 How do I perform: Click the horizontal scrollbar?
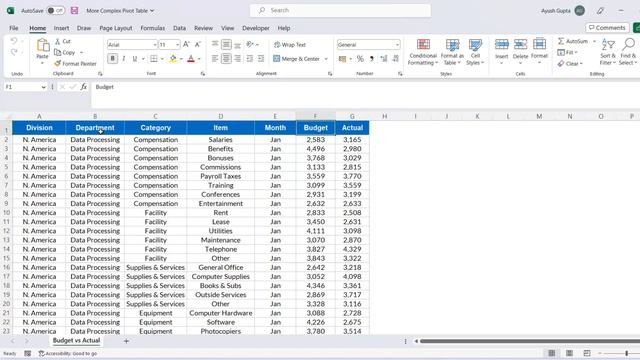click(530, 341)
